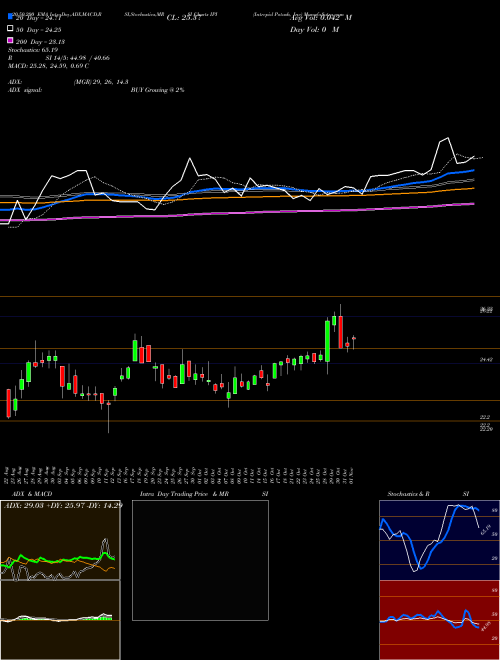Click the 'Day Vol: 0 M' readout
The width and height of the screenshot is (500, 660).
click(314, 29)
